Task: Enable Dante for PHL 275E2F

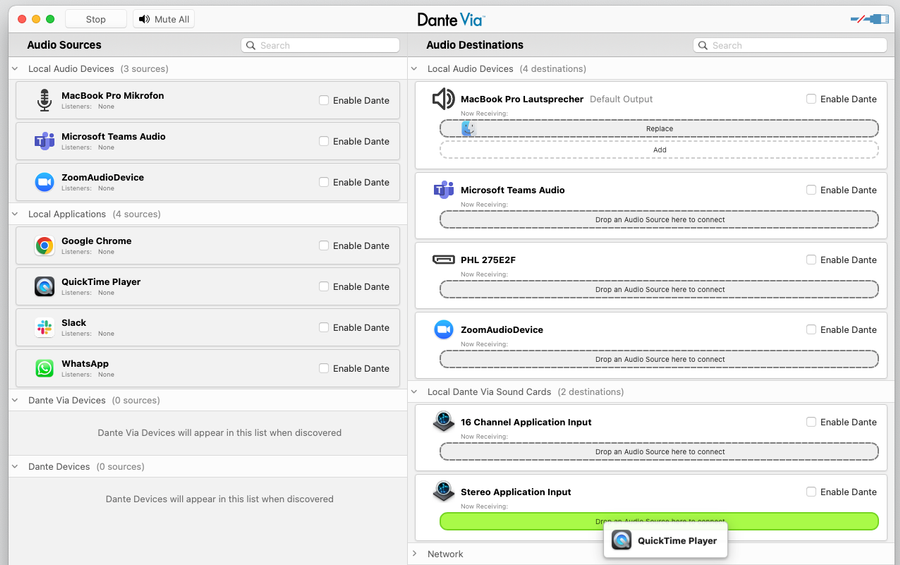Action: 811,260
